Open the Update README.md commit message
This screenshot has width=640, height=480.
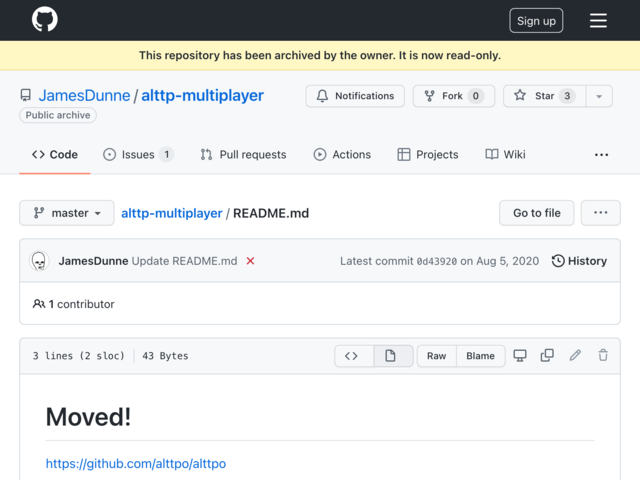(x=184, y=261)
